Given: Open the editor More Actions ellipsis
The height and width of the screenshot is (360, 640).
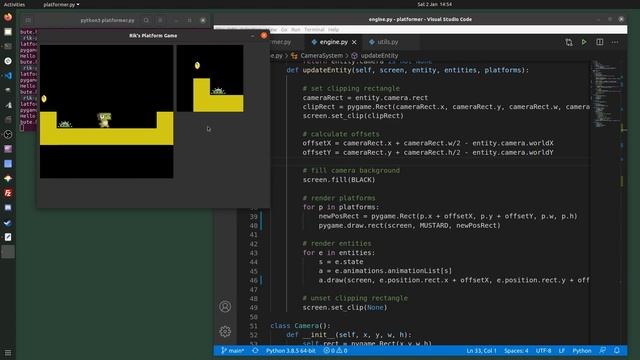Looking at the screenshot, I should pos(615,42).
